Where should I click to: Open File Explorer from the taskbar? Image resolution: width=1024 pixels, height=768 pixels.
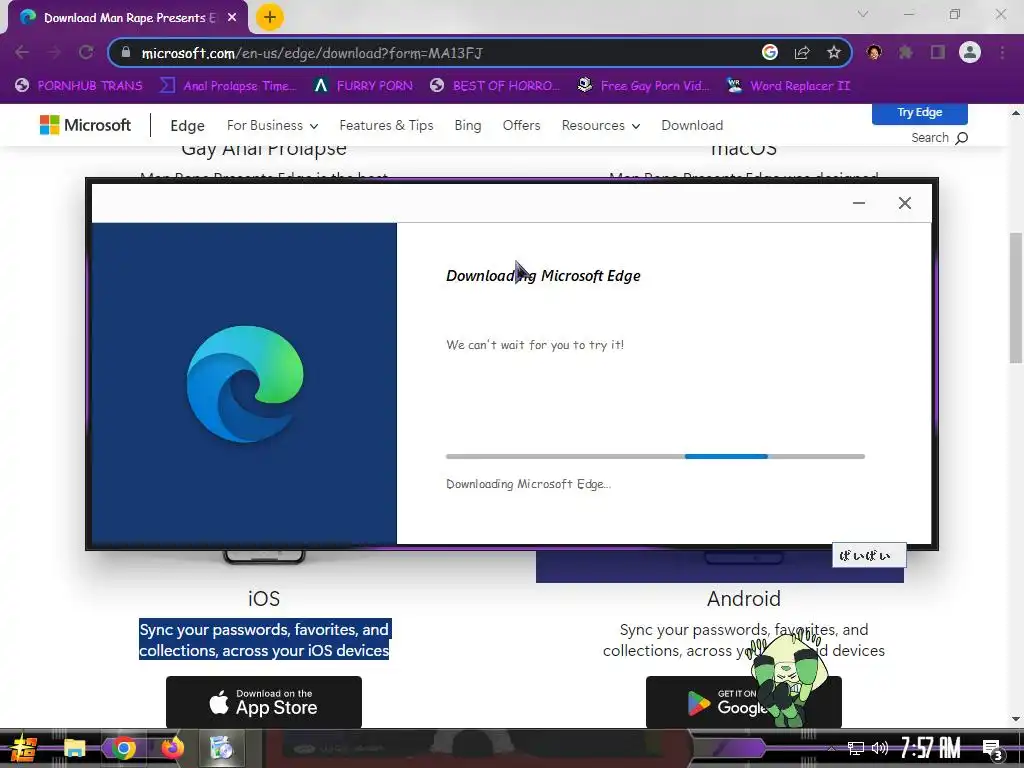74,748
